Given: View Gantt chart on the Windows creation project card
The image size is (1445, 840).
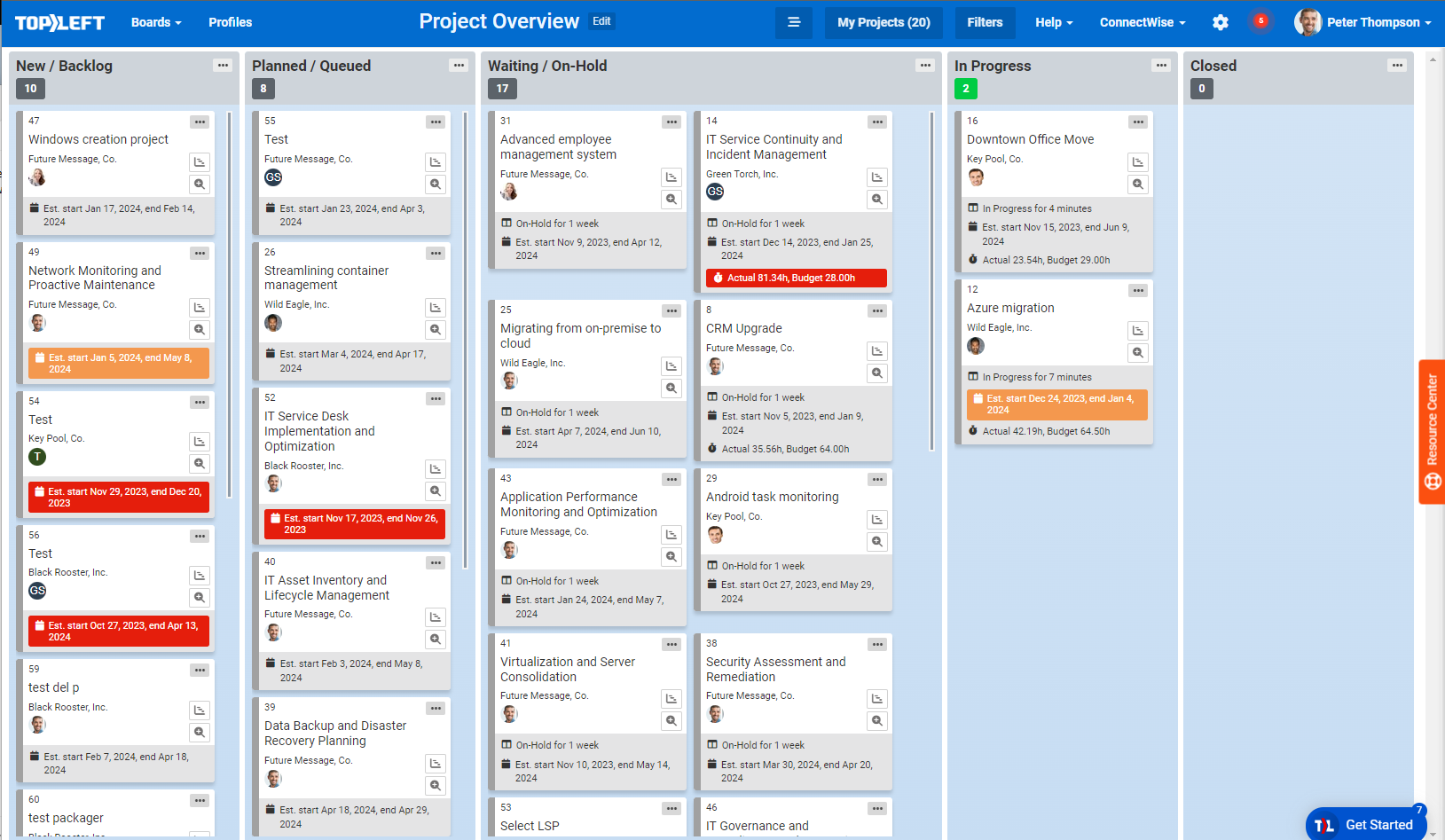Looking at the screenshot, I should click(x=200, y=162).
